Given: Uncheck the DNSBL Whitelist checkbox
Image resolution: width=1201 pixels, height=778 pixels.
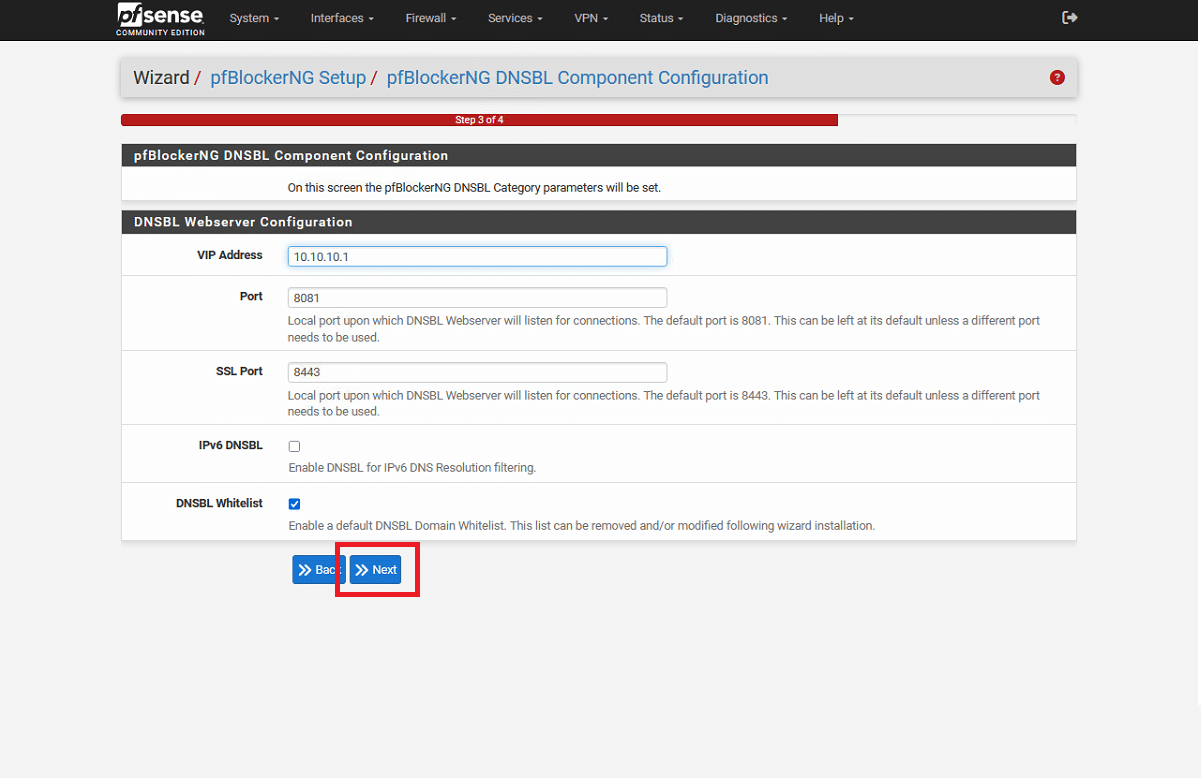Looking at the screenshot, I should coord(294,504).
